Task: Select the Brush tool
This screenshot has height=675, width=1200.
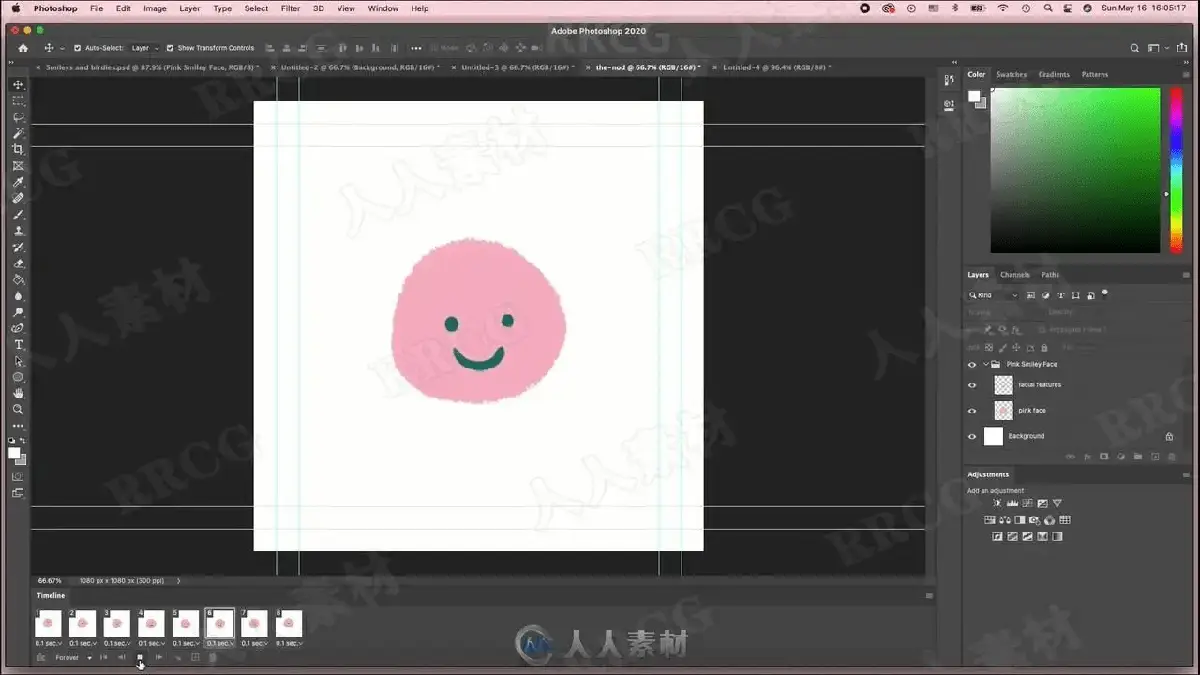Action: pos(18,215)
